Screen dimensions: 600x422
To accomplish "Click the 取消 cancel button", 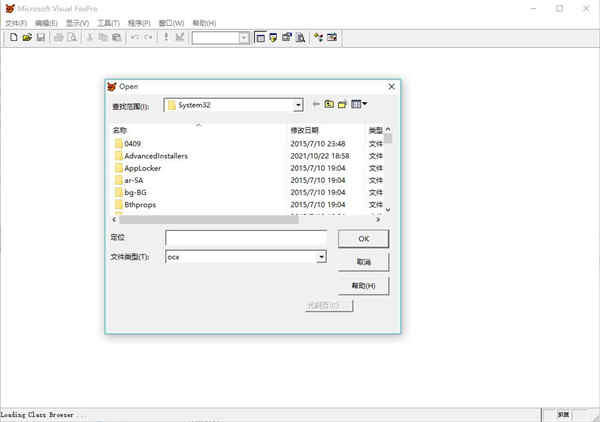I will pyautogui.click(x=364, y=262).
